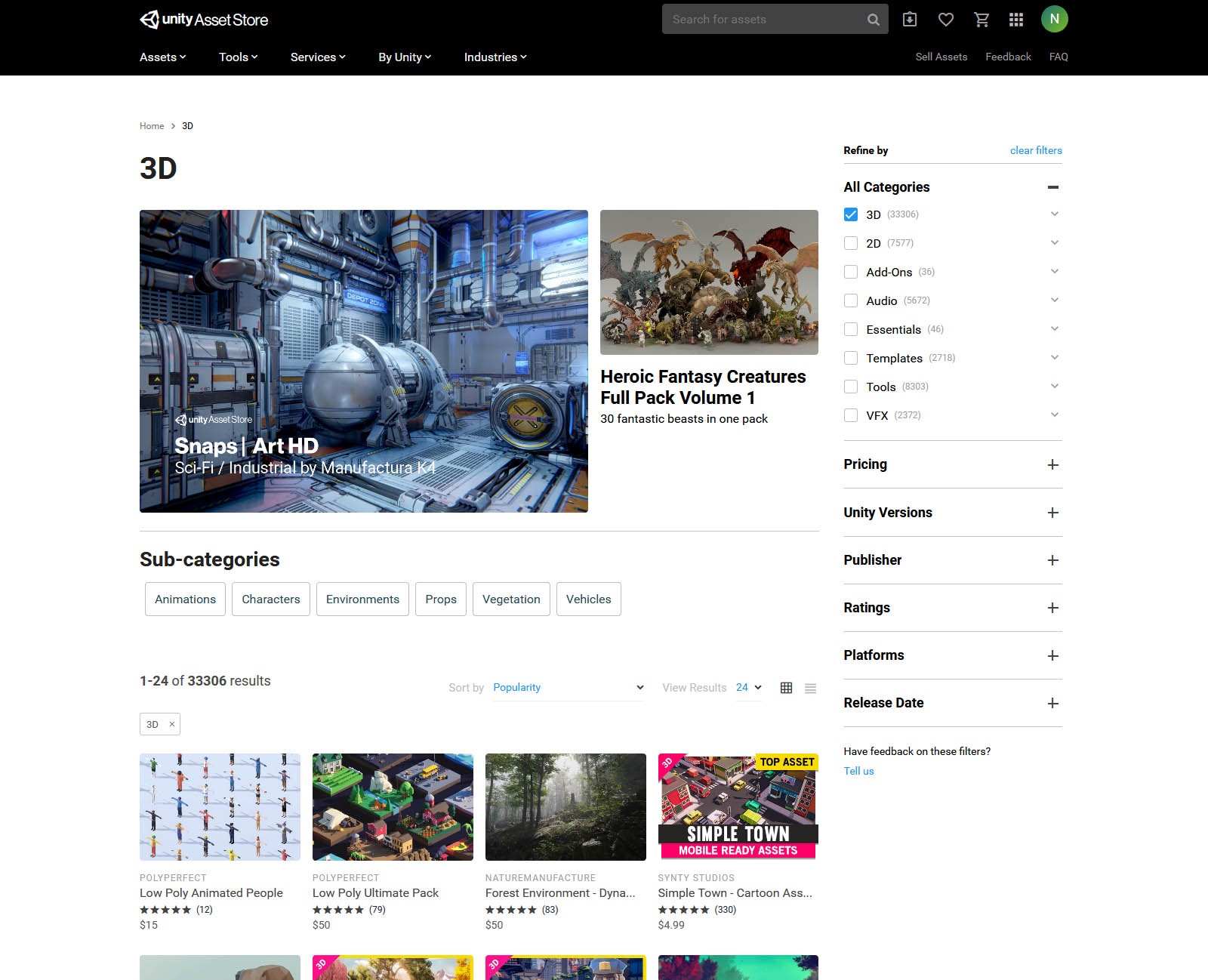Check the Essentials category checkbox
Screen dimensions: 1208x980
(851, 329)
